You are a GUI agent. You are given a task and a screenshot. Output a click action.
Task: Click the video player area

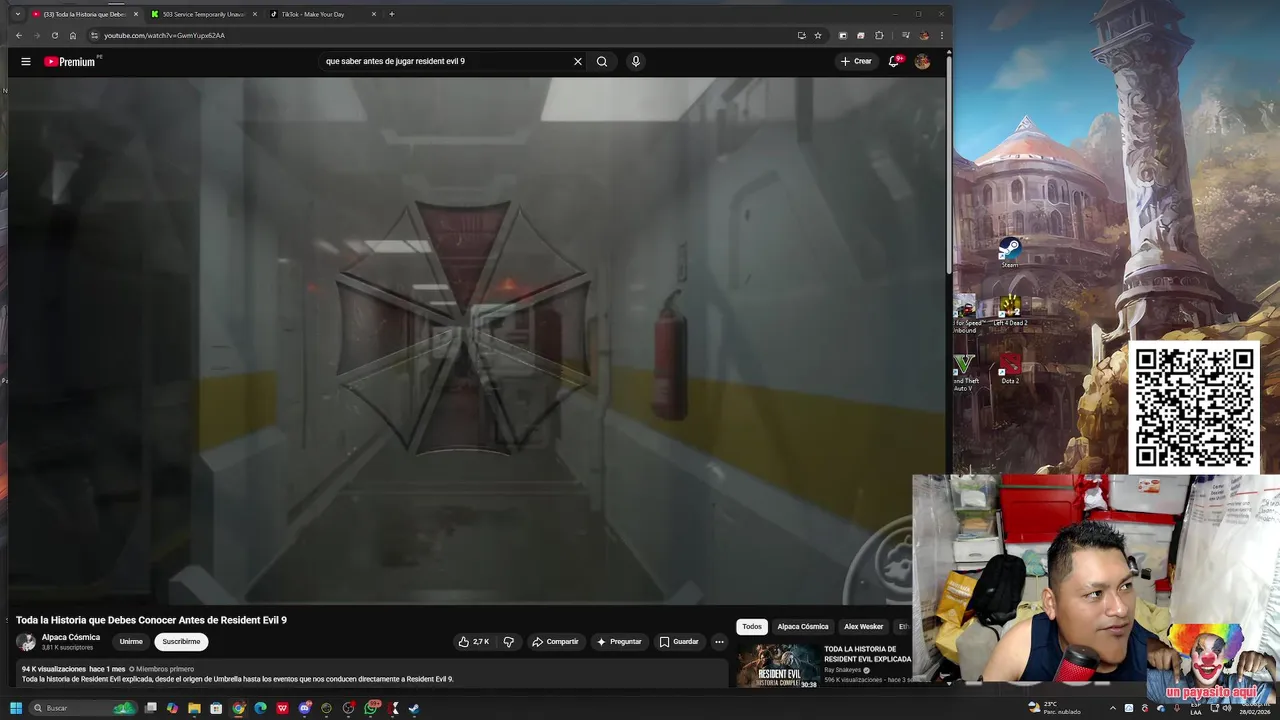point(477,340)
